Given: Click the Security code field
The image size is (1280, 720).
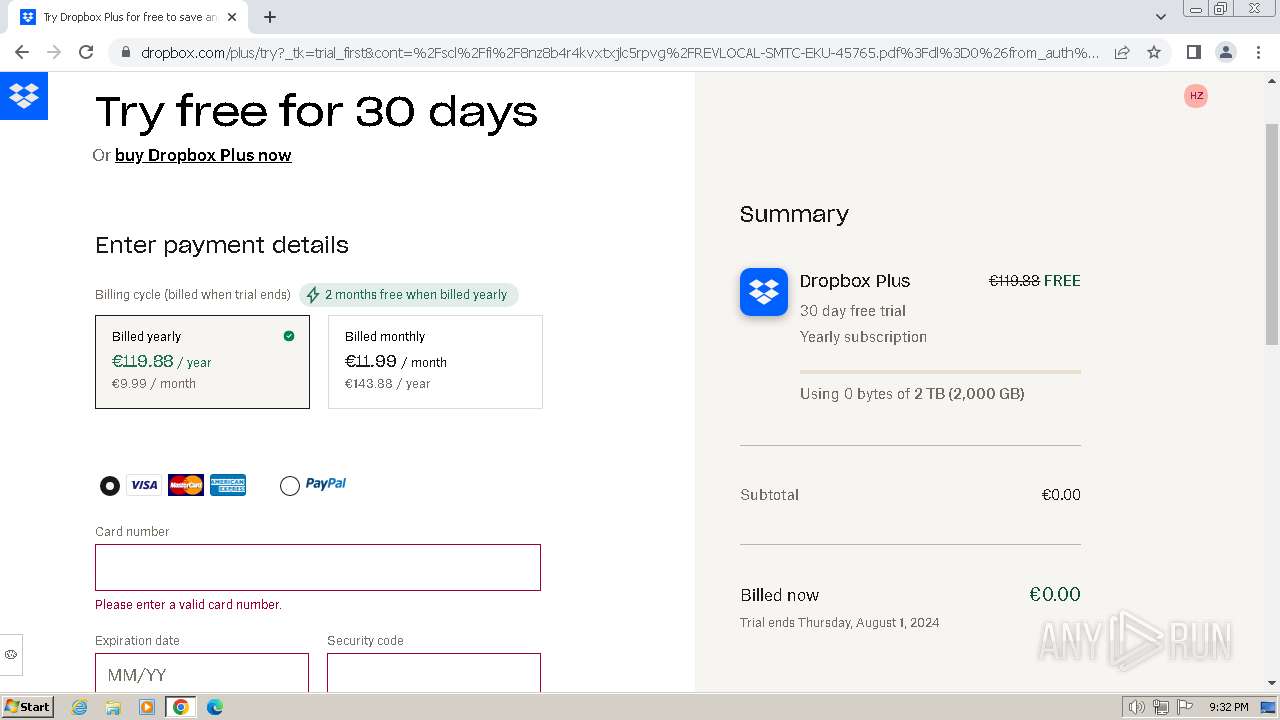Looking at the screenshot, I should pyautogui.click(x=434, y=673).
